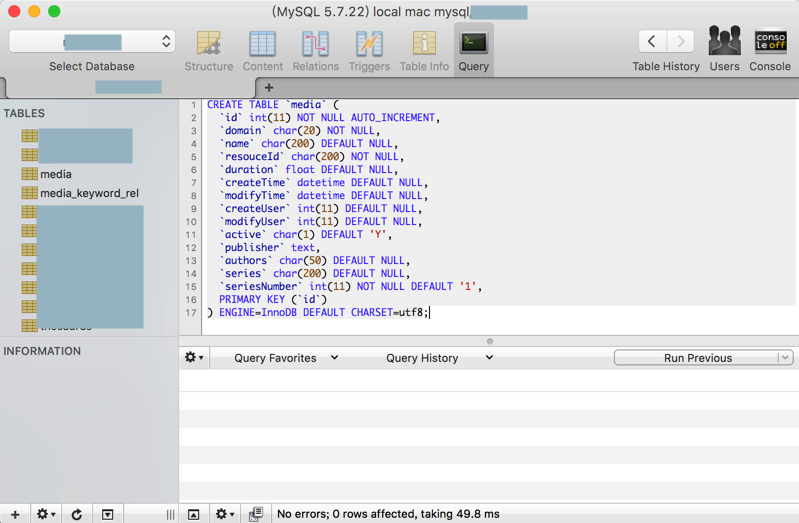The image size is (799, 523).
Task: Open the Run Previous dropdown arrow
Action: pos(784,358)
